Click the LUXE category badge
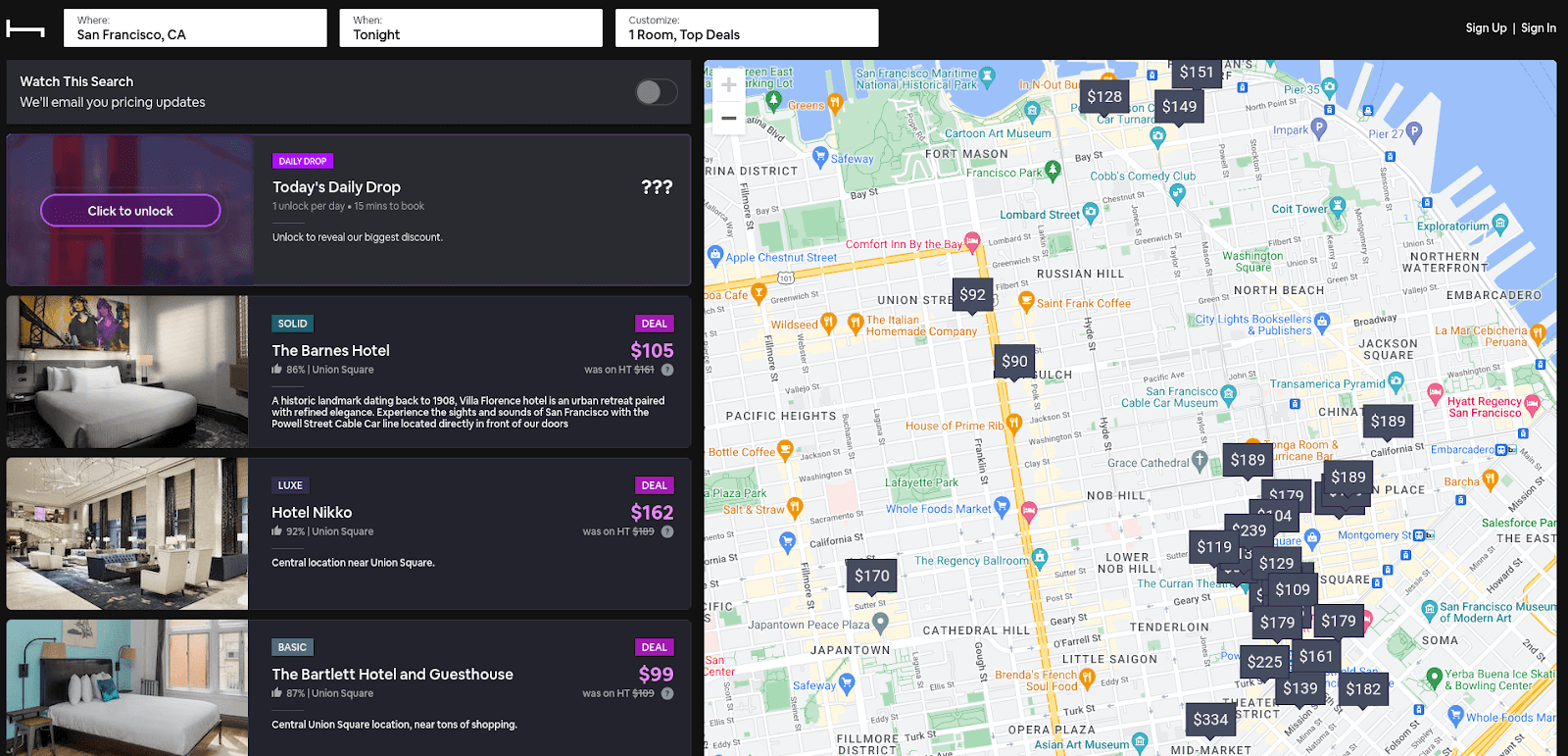This screenshot has width=1568, height=756. pos(290,485)
